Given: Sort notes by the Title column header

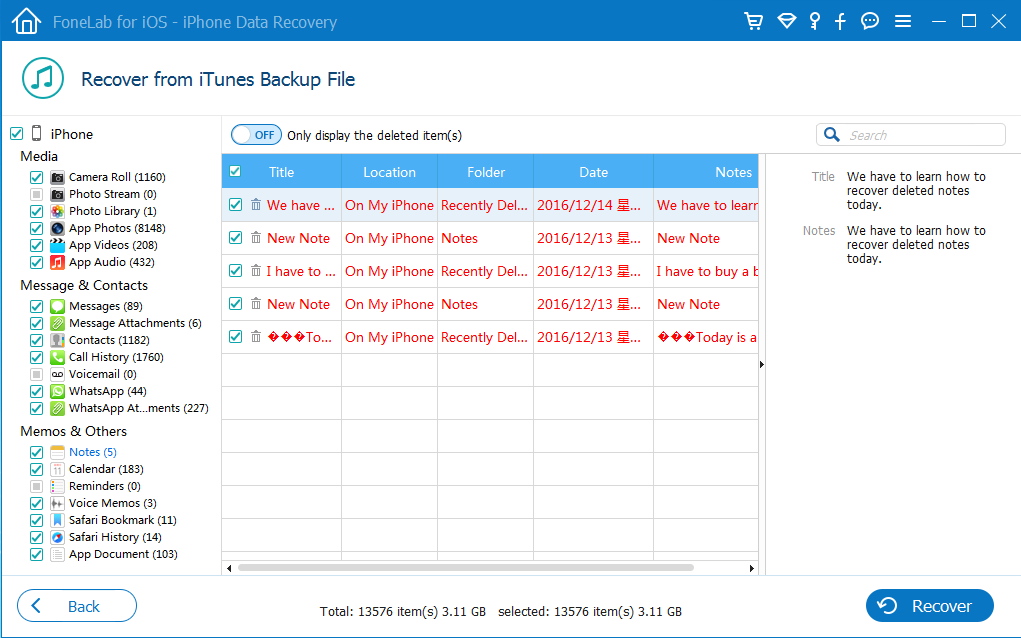Looking at the screenshot, I should [281, 172].
